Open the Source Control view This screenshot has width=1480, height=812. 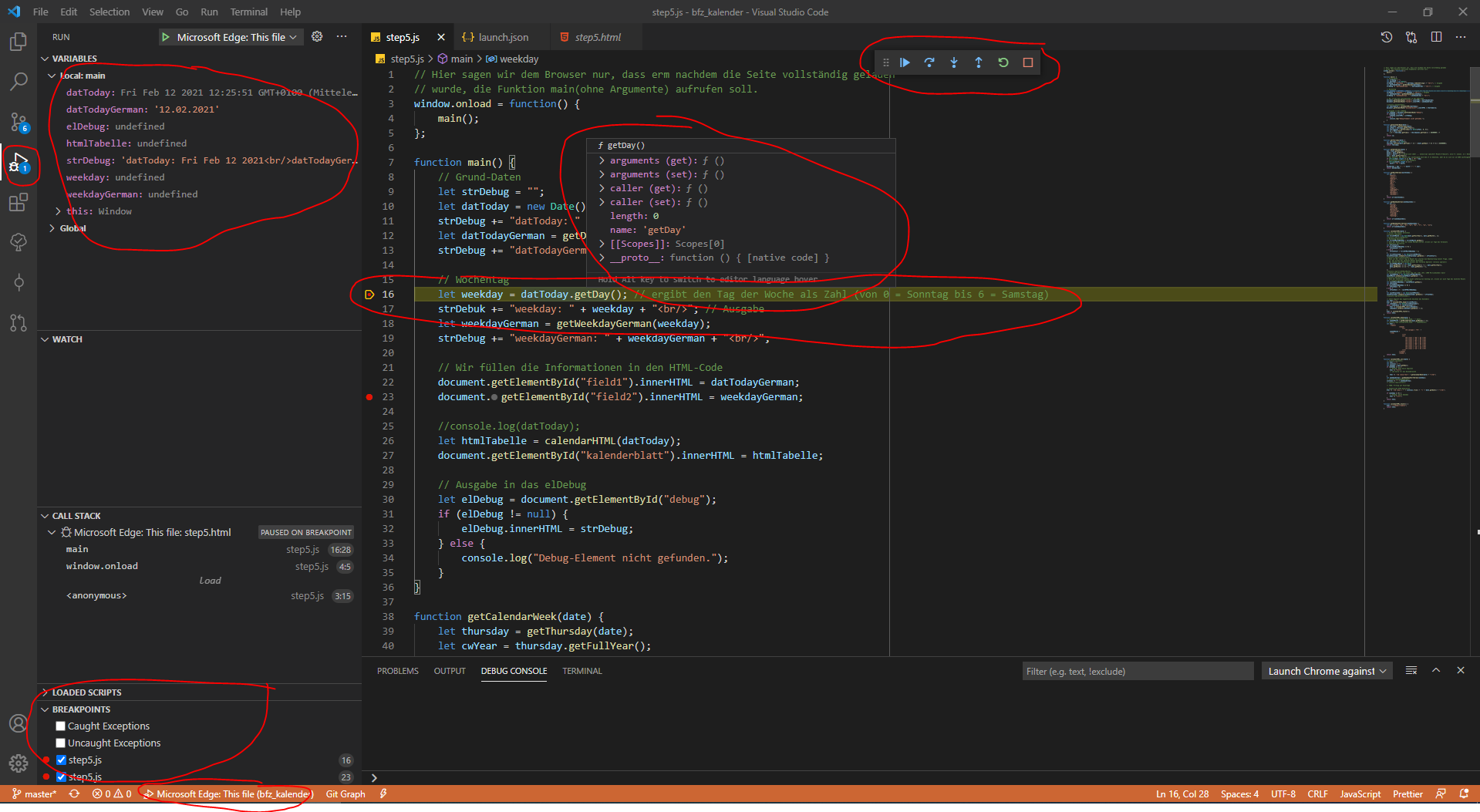[18, 122]
